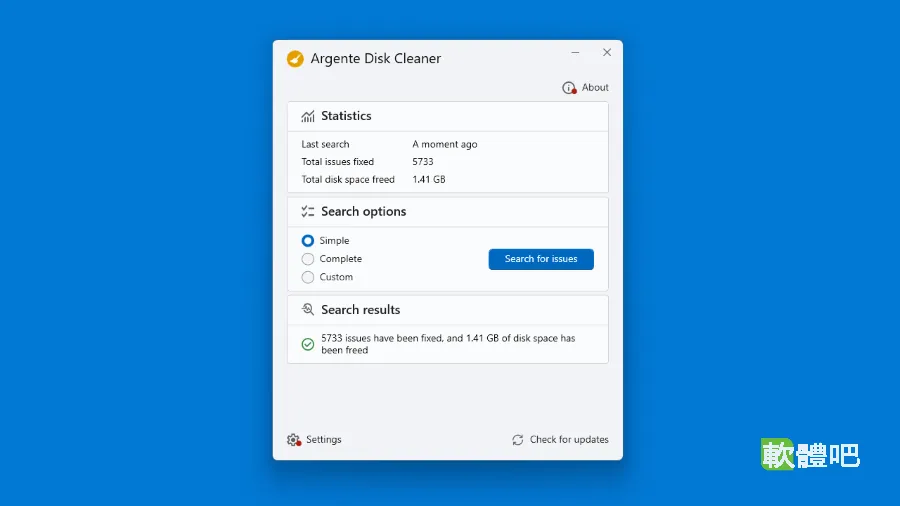
Task: Click the '5733 issues have been fixed' message
Action: [x=448, y=344]
